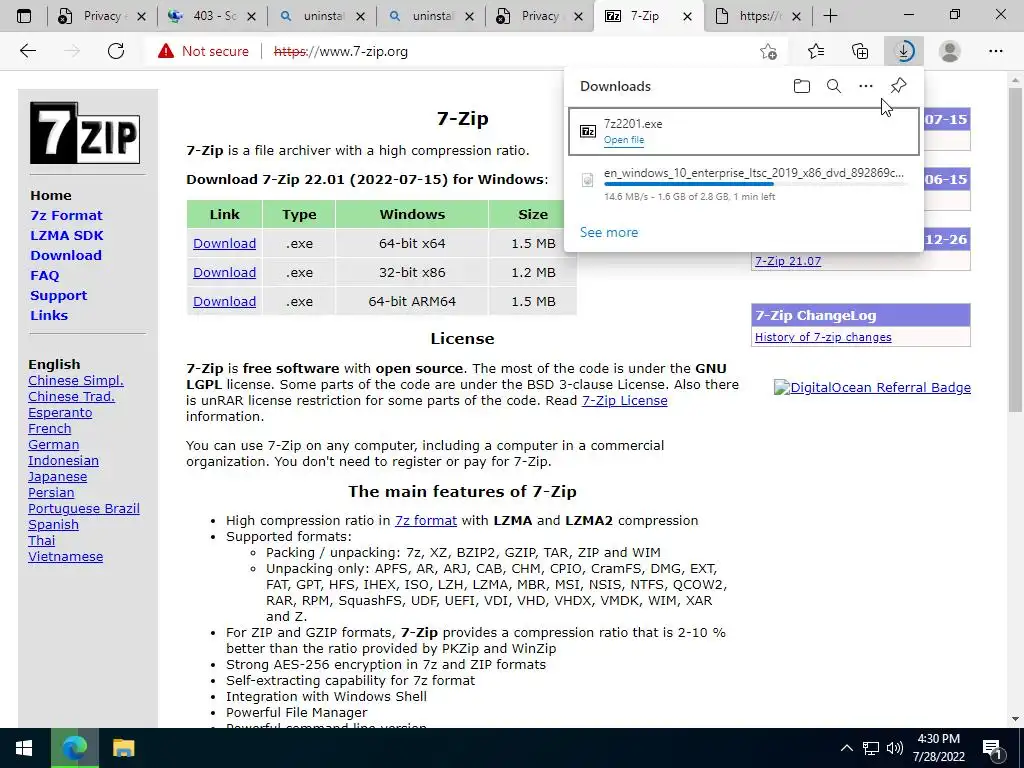Viewport: 1024px width, 768px height.
Task: Open History of 7-zip changes link
Action: (x=823, y=337)
